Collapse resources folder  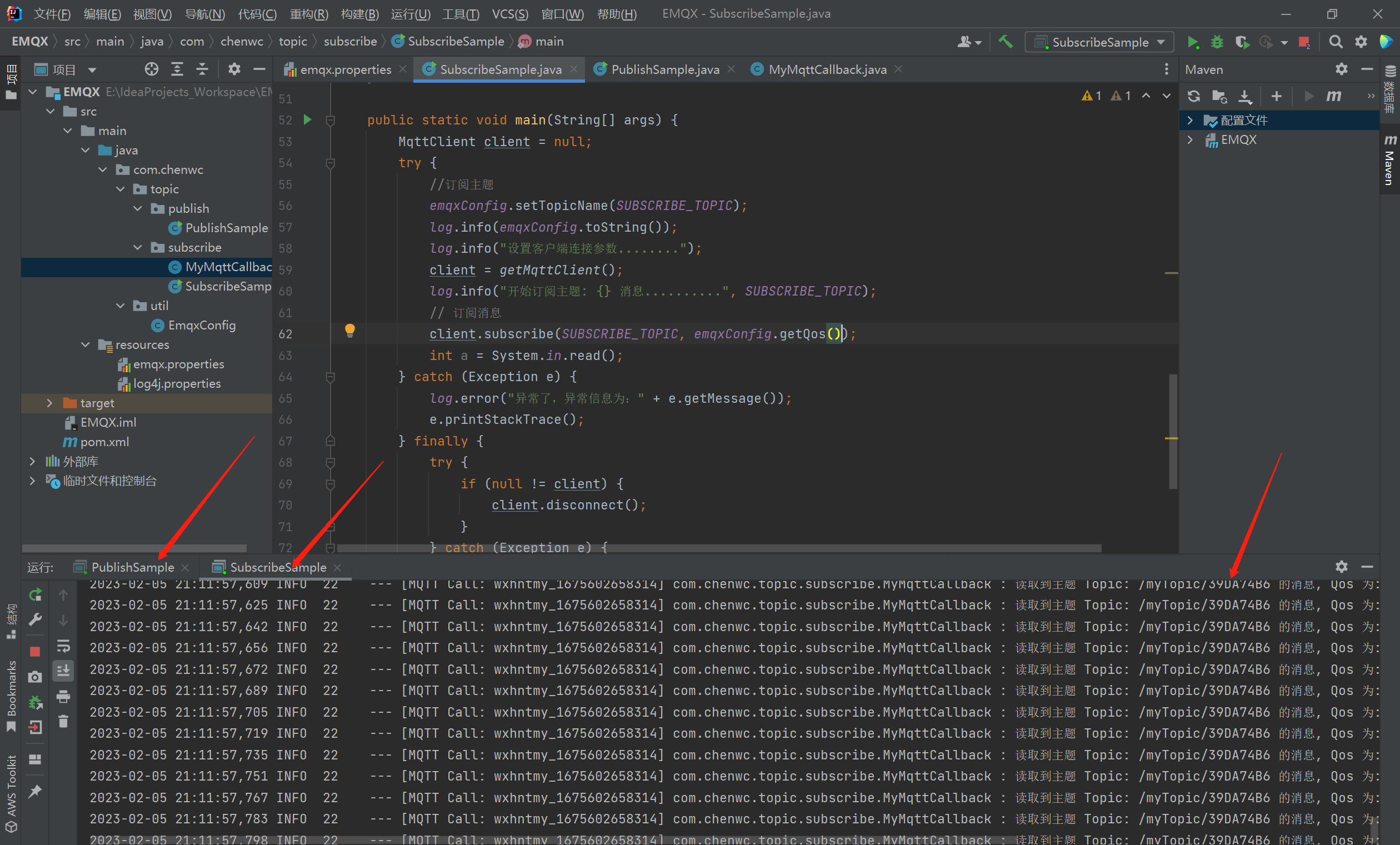(85, 344)
